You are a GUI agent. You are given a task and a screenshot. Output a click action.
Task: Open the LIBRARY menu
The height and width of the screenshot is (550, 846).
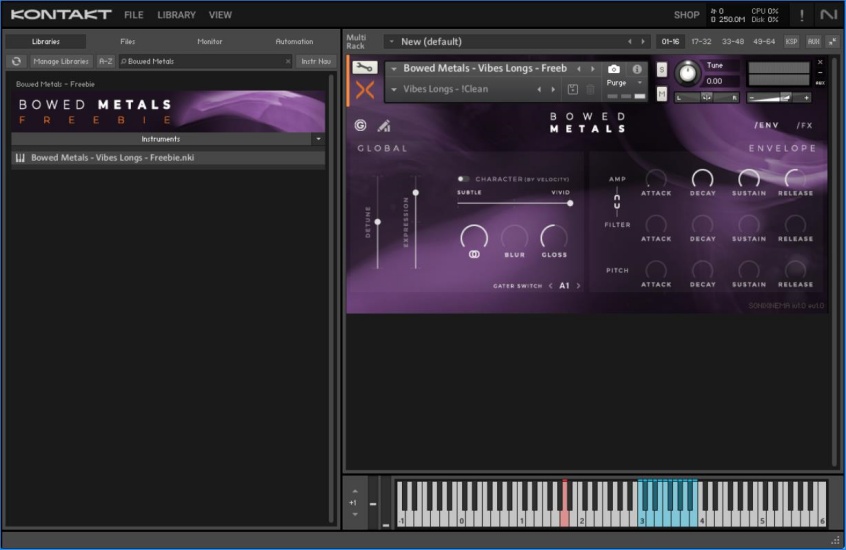[176, 15]
